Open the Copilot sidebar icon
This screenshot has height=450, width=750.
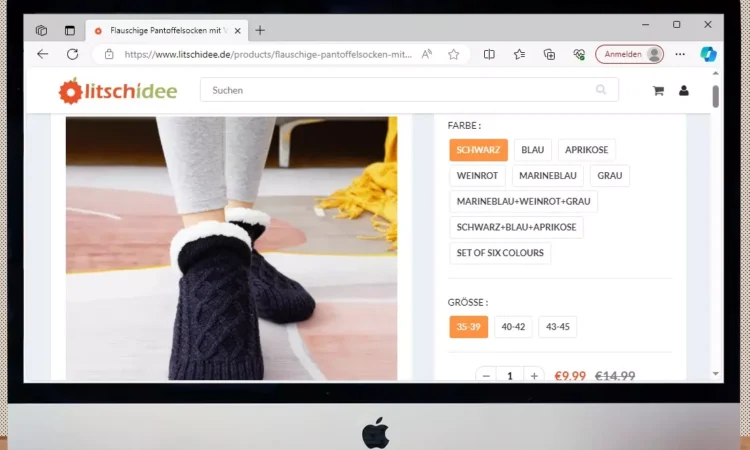[708, 54]
